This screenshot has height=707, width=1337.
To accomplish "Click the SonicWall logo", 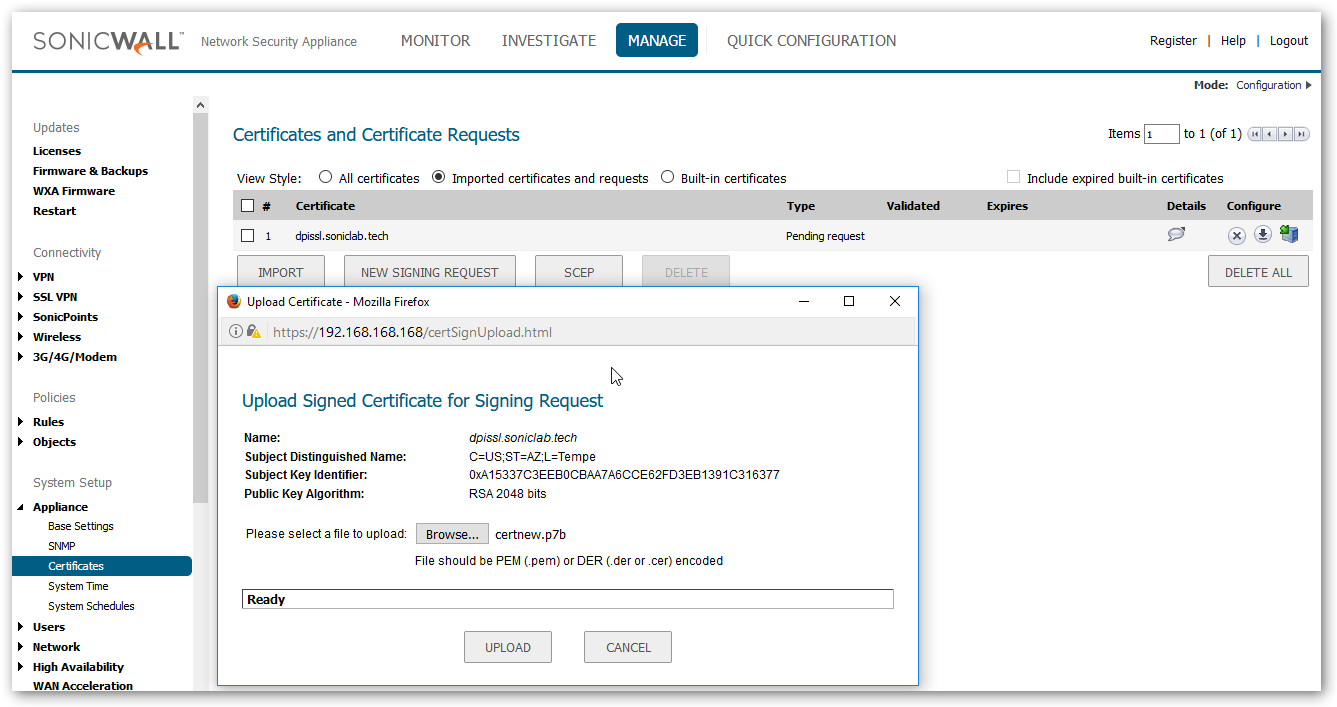I will coord(108,41).
